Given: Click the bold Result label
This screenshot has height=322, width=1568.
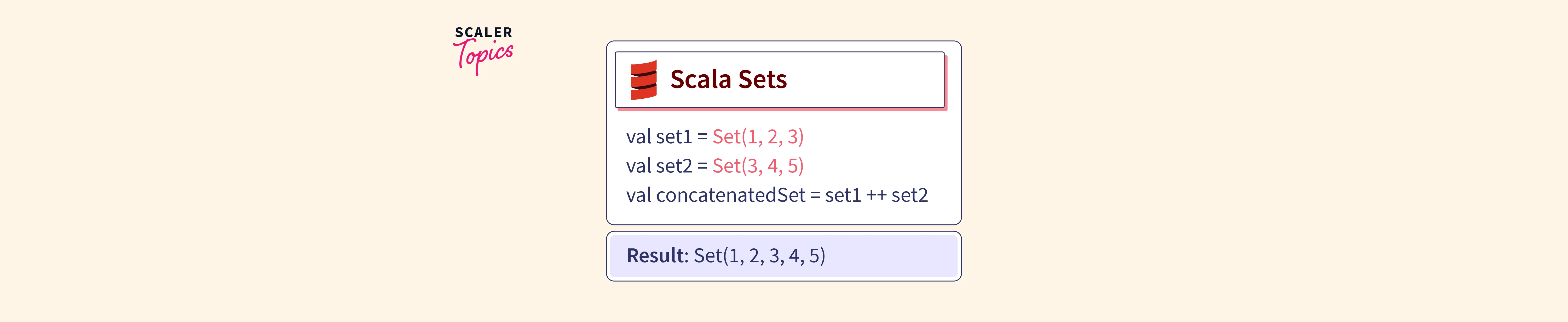Looking at the screenshot, I should pyautogui.click(x=656, y=256).
